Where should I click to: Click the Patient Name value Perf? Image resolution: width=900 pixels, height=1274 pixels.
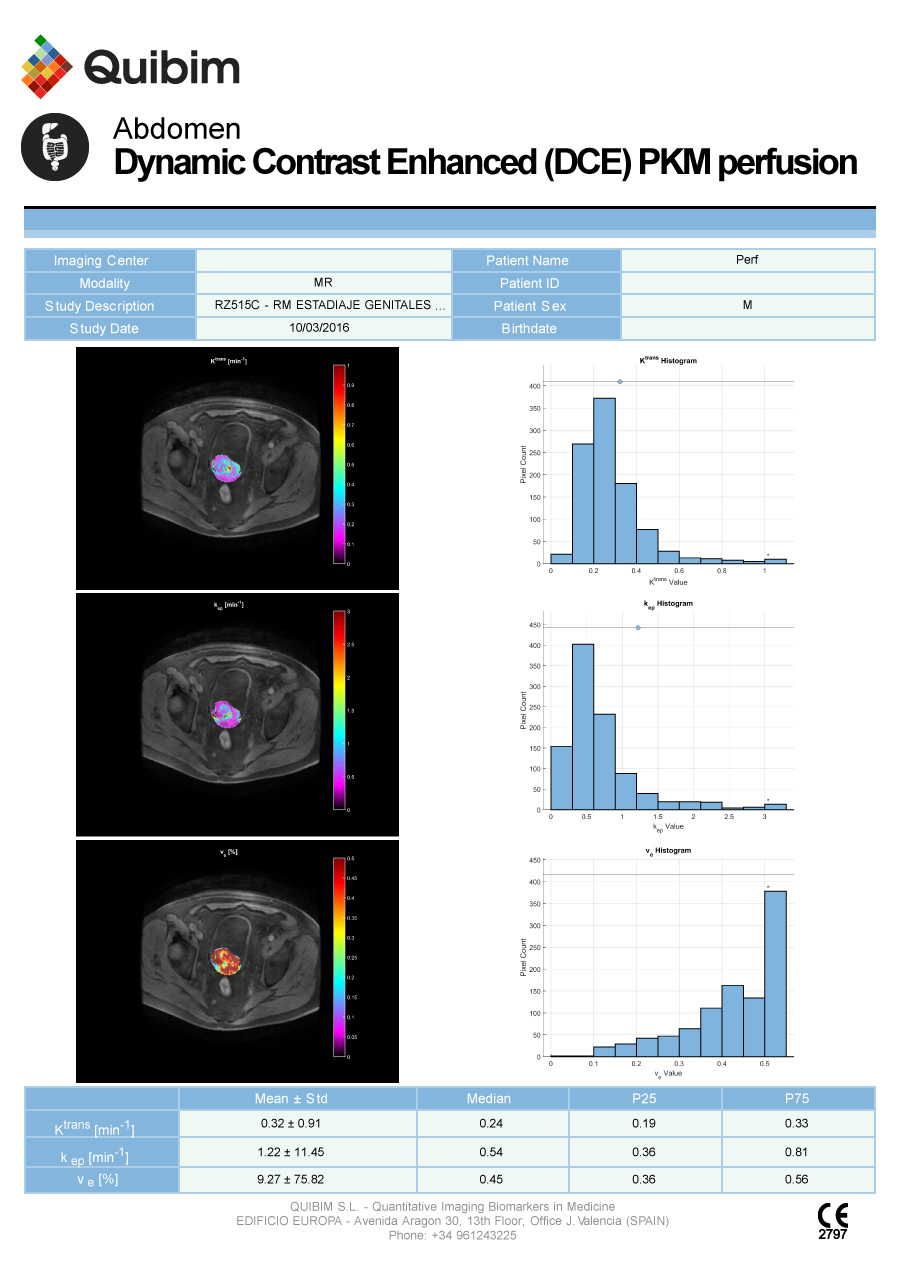click(x=748, y=260)
